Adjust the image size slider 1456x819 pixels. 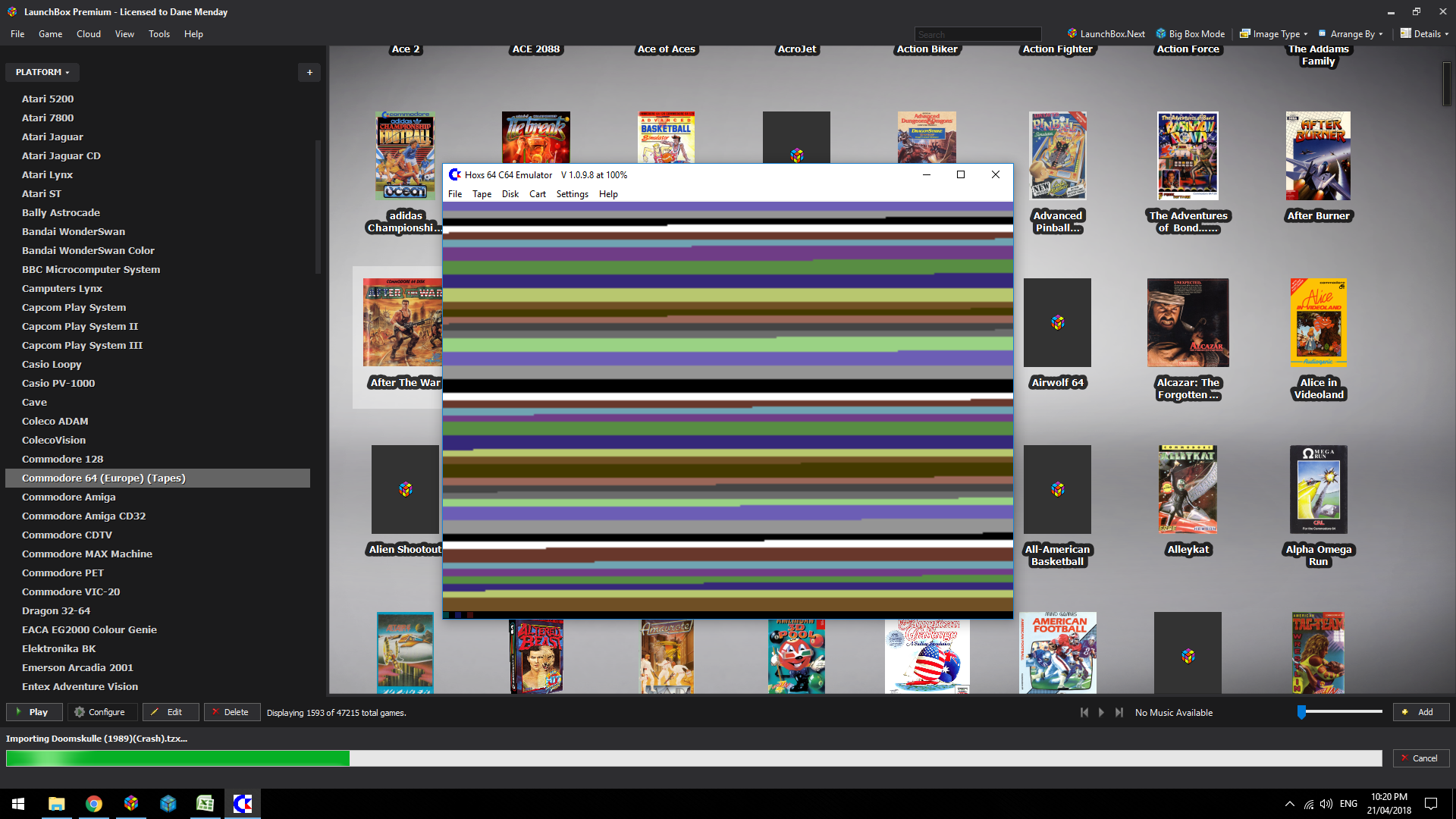tap(1339, 712)
